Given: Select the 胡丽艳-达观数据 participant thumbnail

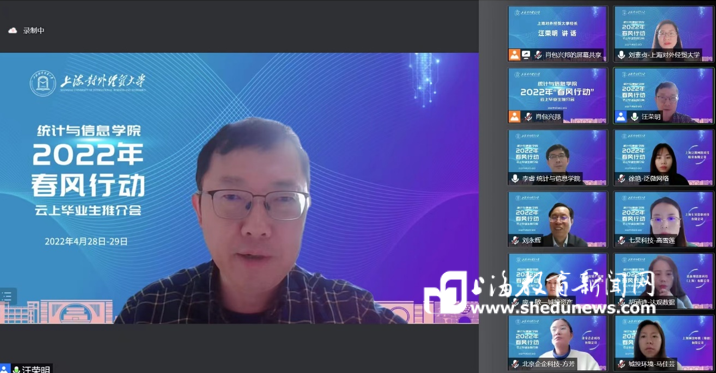Looking at the screenshot, I should [663, 281].
